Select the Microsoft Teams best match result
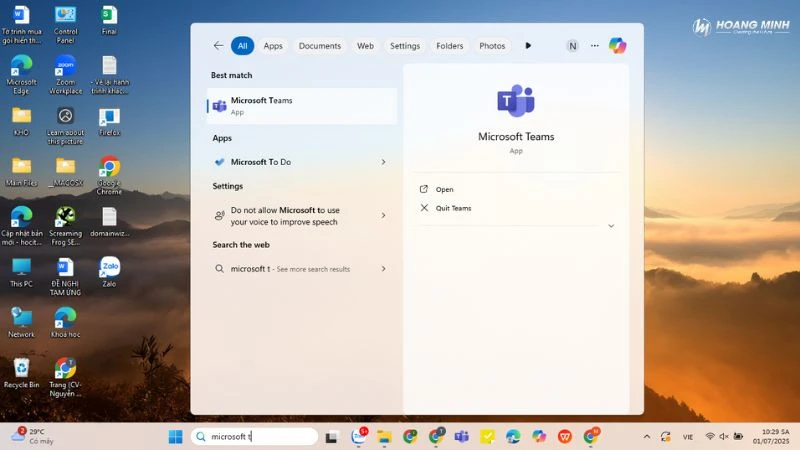The height and width of the screenshot is (450, 800). pyautogui.click(x=302, y=106)
